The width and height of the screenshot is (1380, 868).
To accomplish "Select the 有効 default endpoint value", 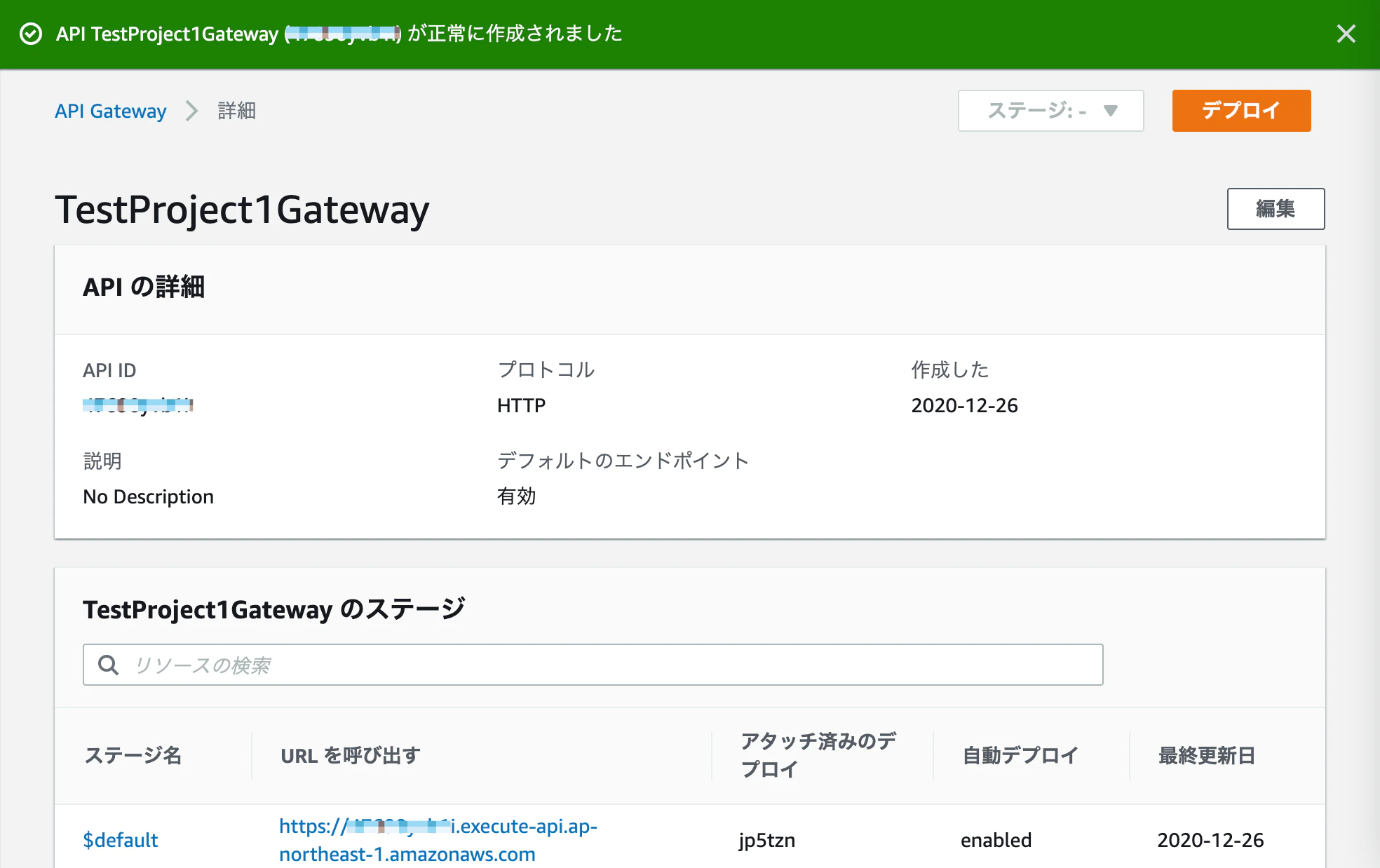I will 517,496.
